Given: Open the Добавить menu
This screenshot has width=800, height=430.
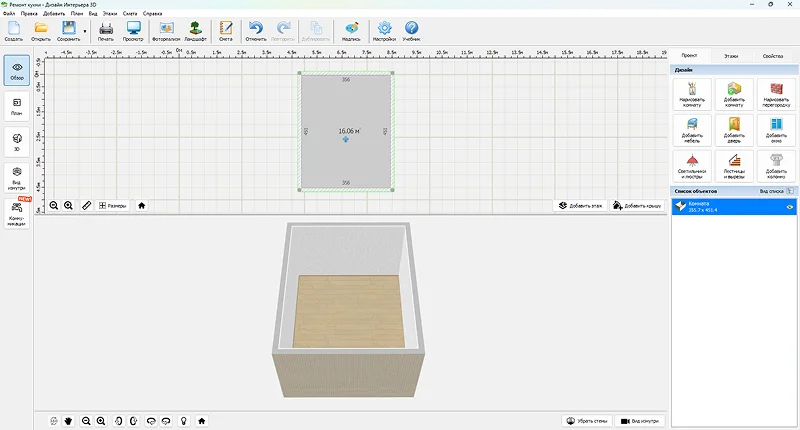Looking at the screenshot, I should pyautogui.click(x=54, y=14).
